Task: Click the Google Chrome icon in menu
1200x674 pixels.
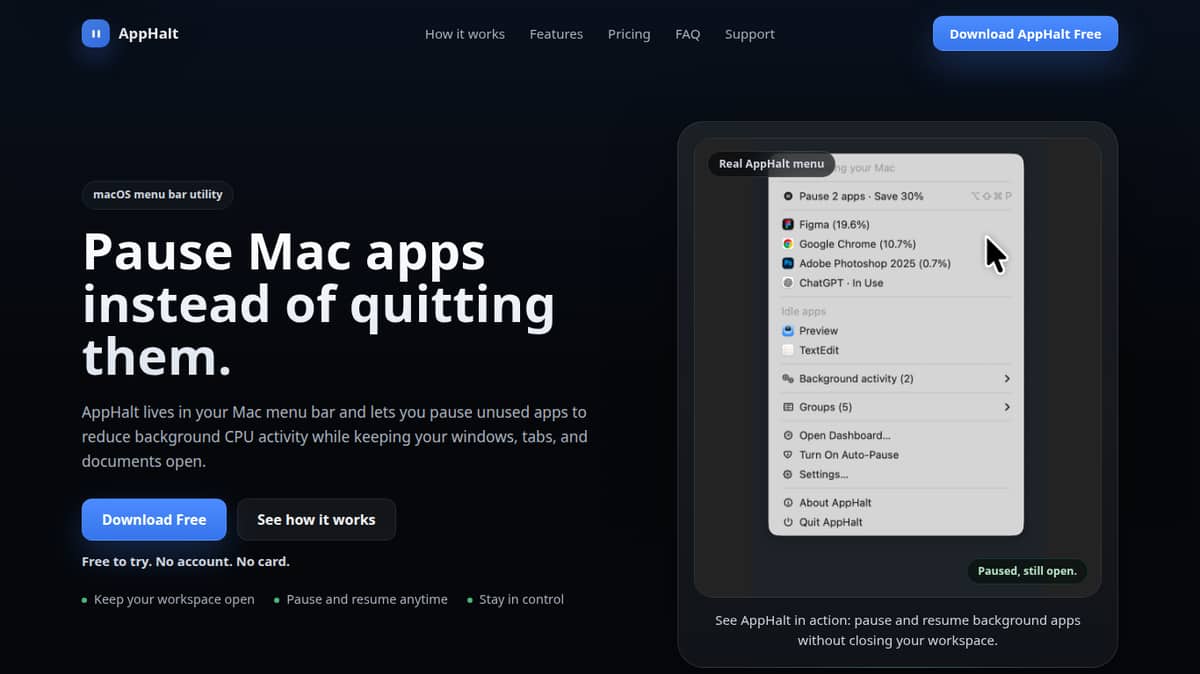Action: coord(788,244)
